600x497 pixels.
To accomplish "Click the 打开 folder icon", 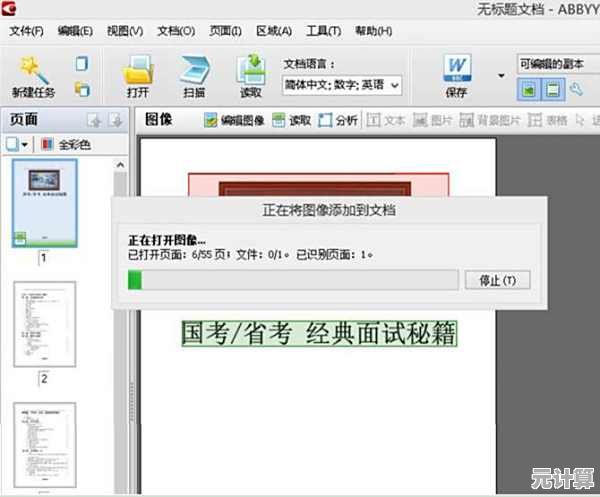I will 138,69.
